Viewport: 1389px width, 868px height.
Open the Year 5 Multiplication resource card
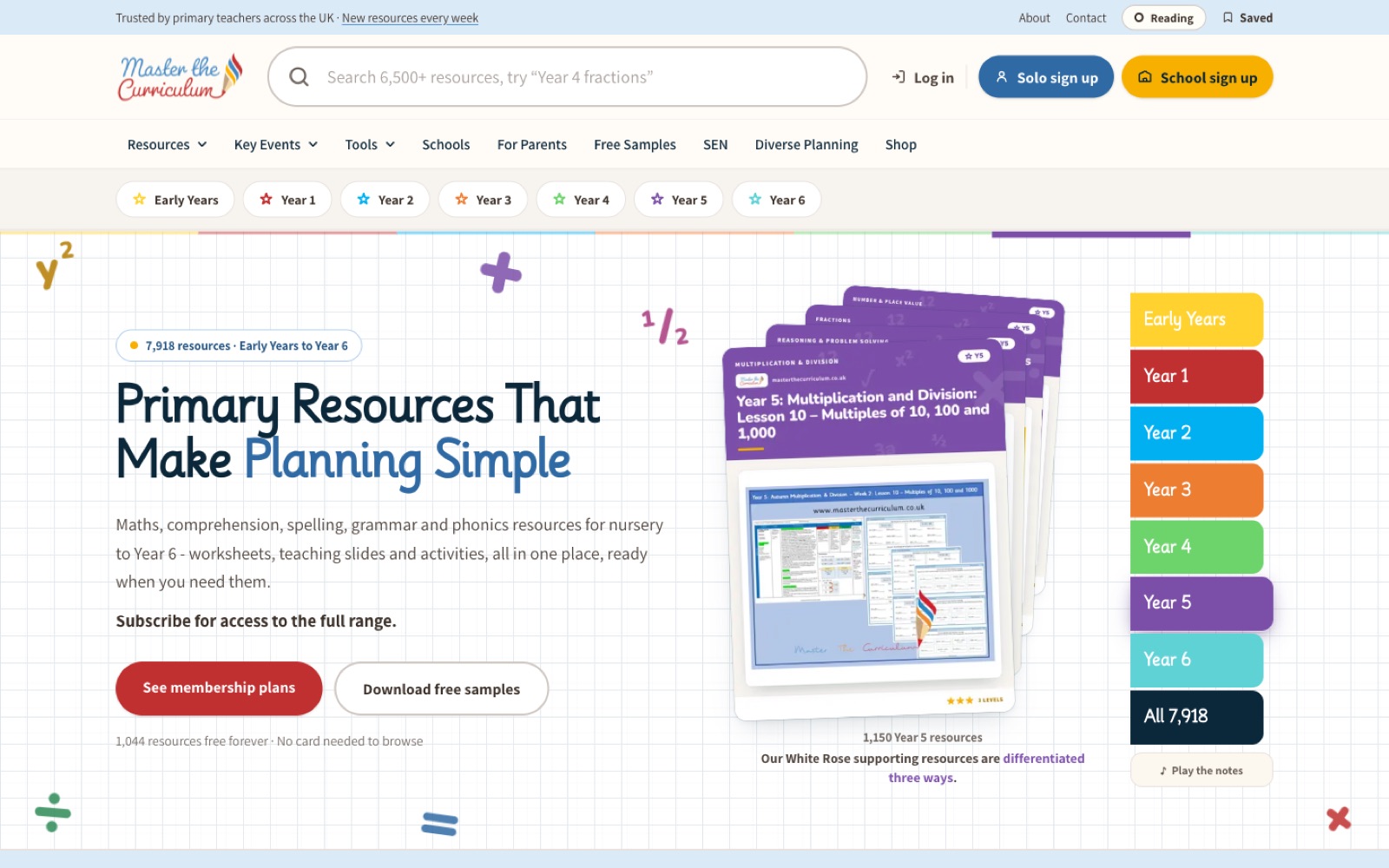click(x=868, y=529)
